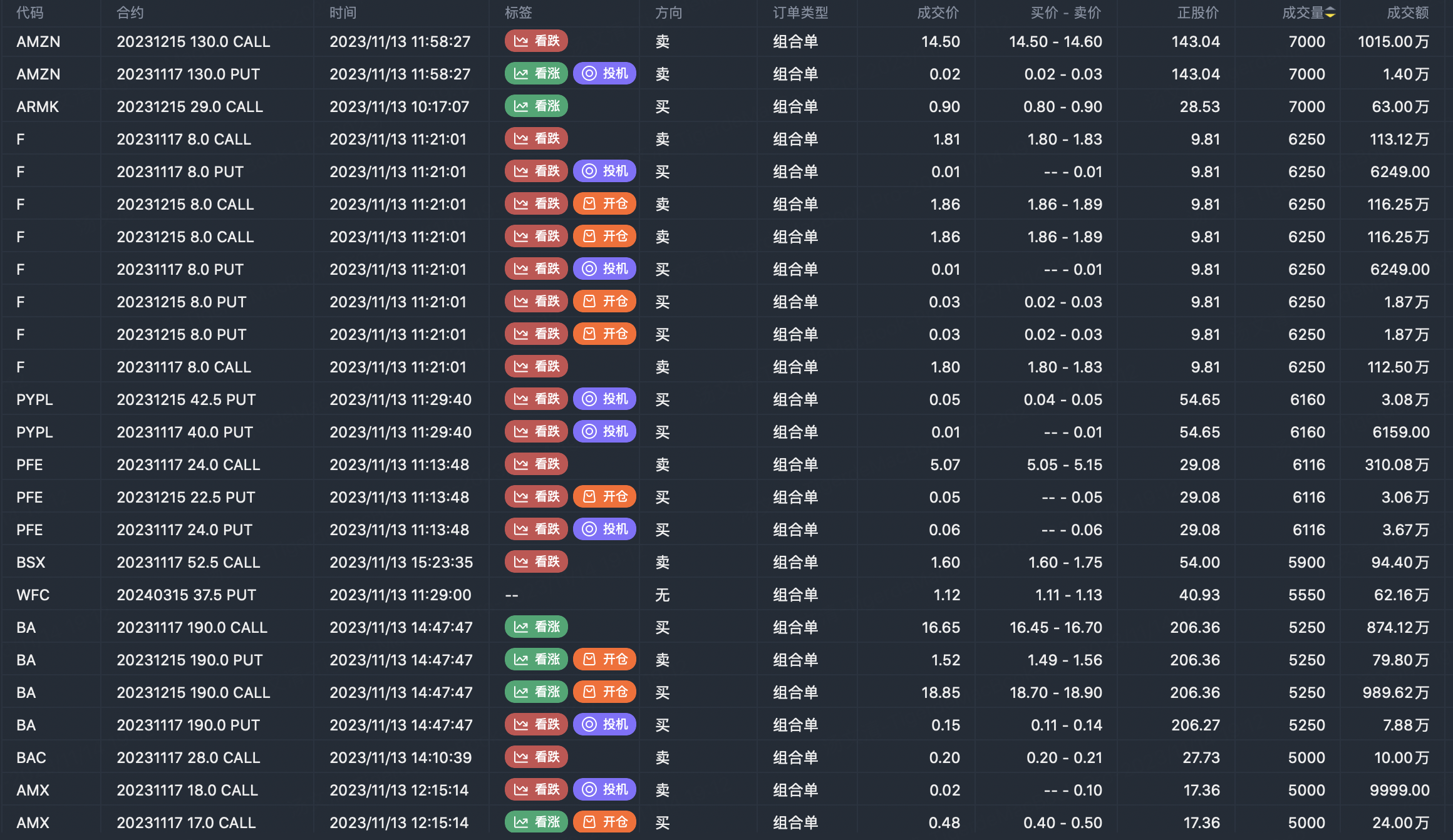Sort by the 正股价 column header

click(x=1198, y=13)
